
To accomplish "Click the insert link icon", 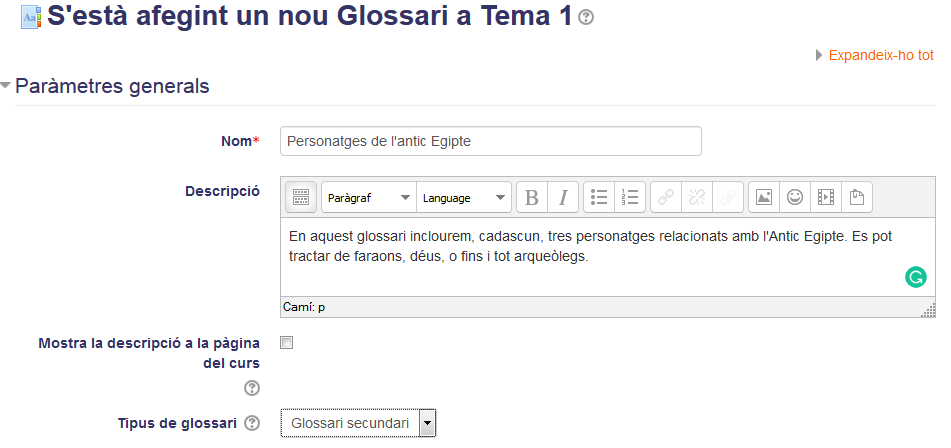I will (666, 197).
